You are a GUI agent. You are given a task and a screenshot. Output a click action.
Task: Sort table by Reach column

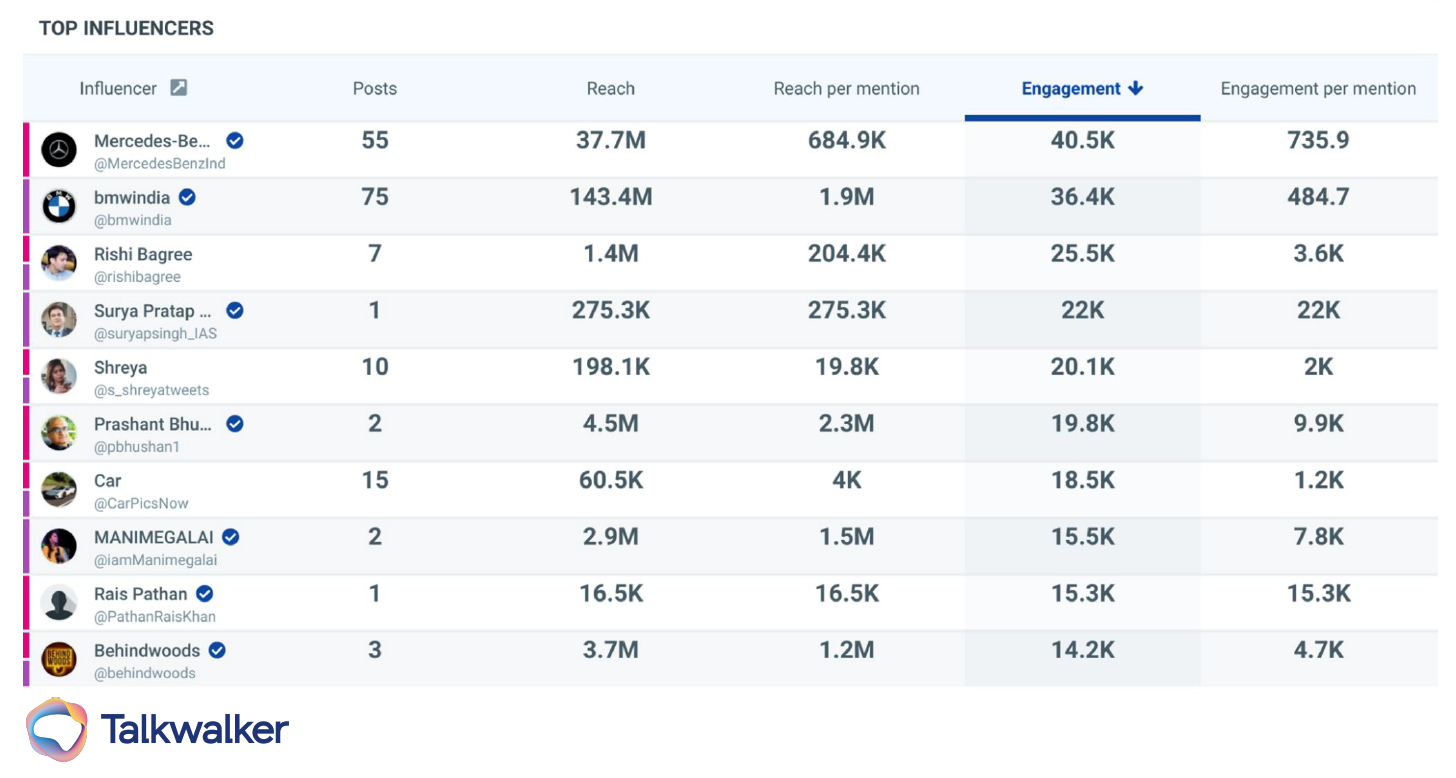610,88
